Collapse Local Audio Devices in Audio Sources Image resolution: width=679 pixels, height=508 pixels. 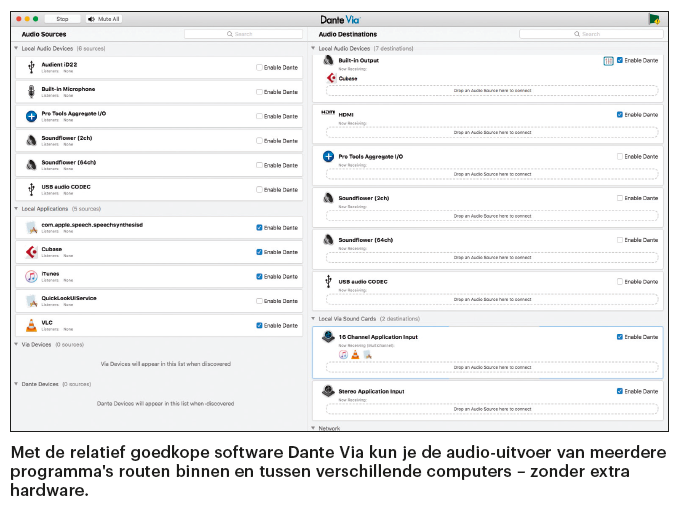(x=16, y=48)
